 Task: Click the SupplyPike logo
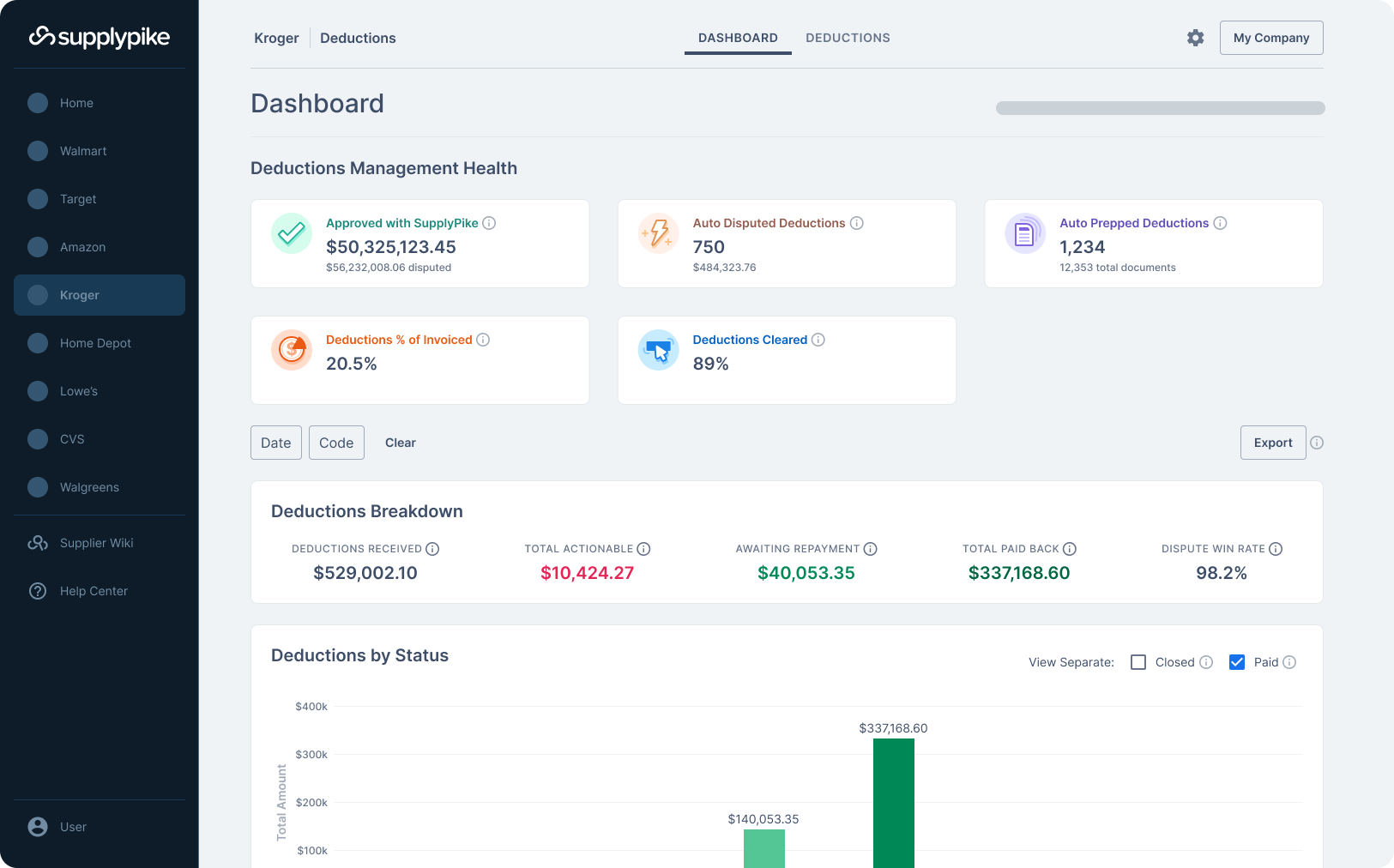(100, 37)
